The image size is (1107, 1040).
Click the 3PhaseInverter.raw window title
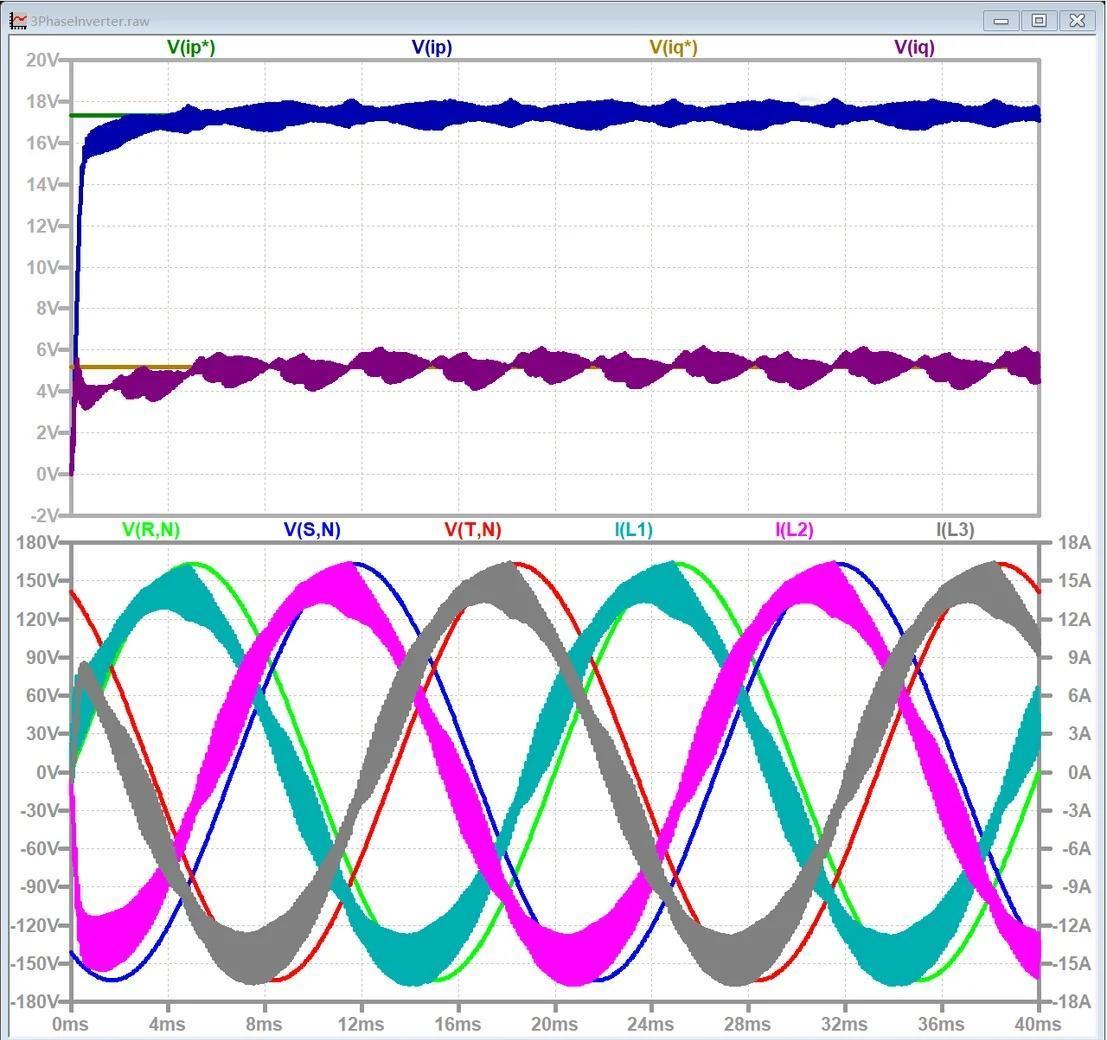90,21
